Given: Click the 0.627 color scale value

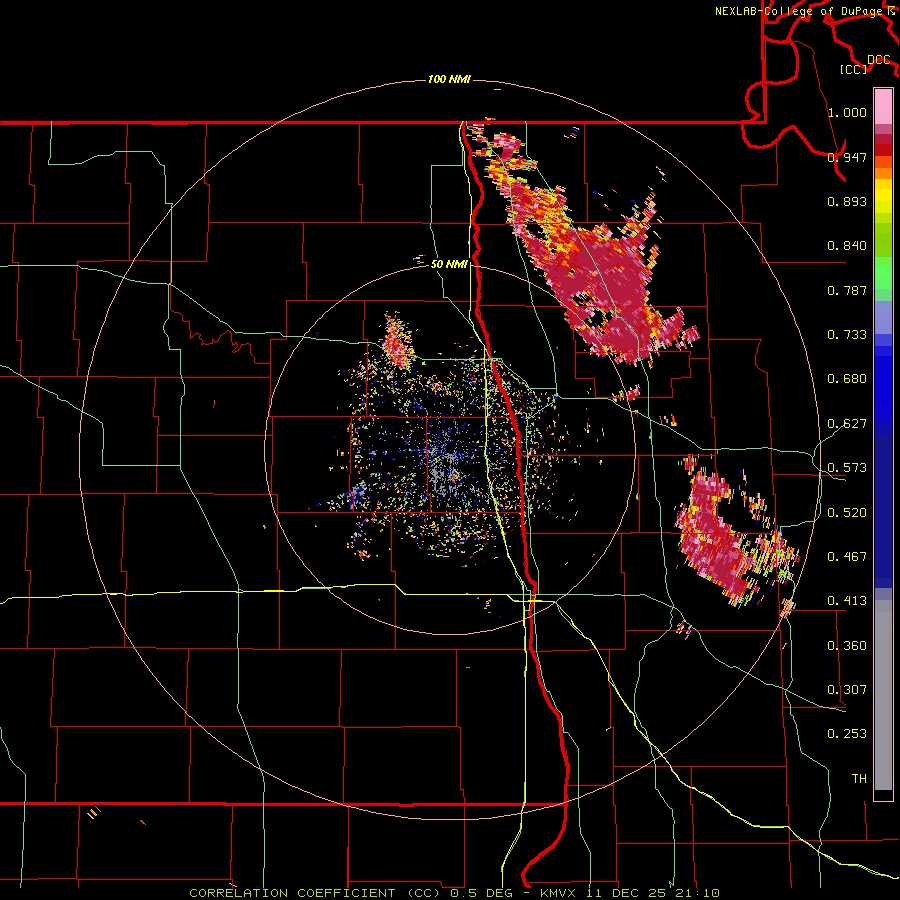Looking at the screenshot, I should (x=847, y=424).
